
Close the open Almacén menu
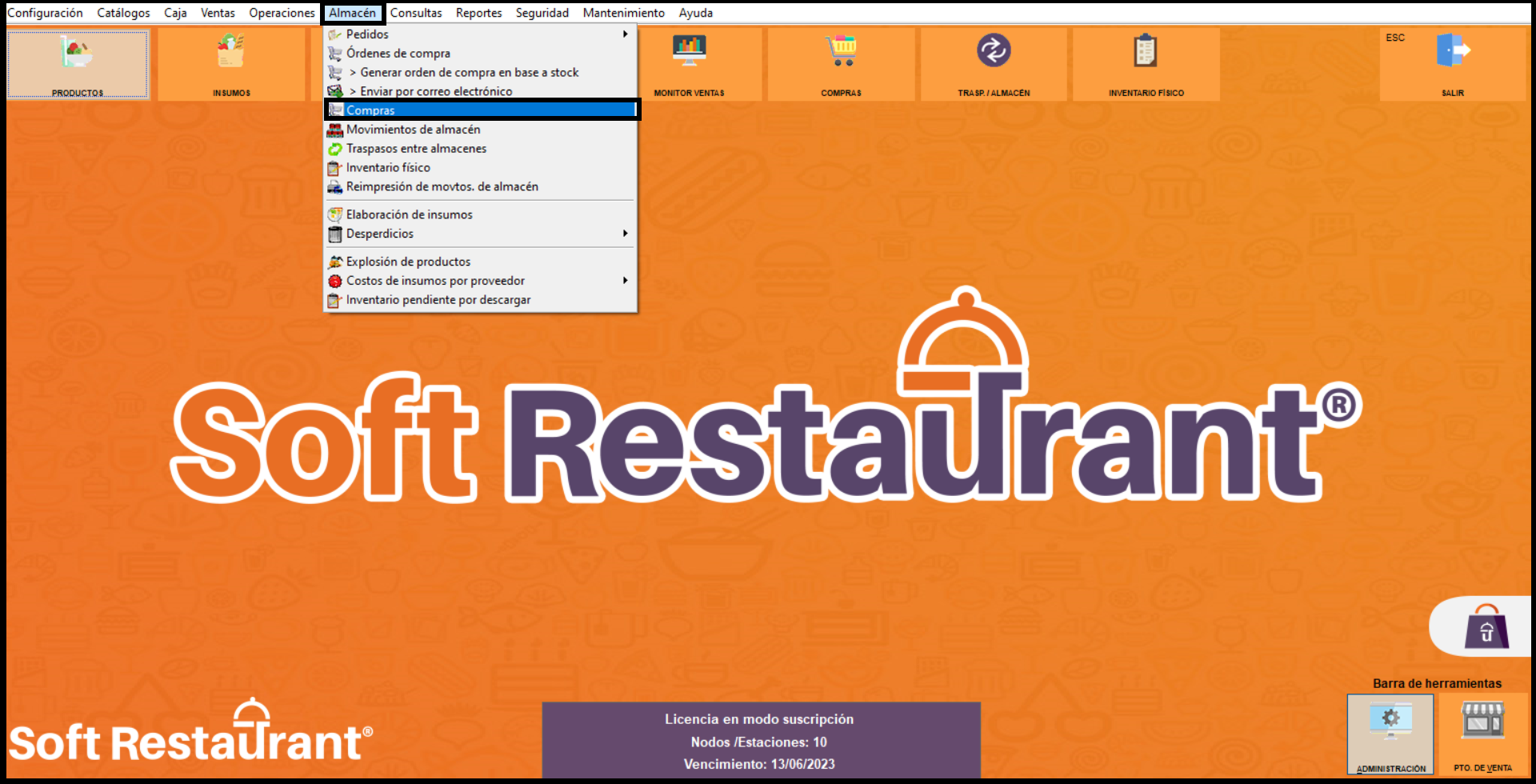(353, 13)
